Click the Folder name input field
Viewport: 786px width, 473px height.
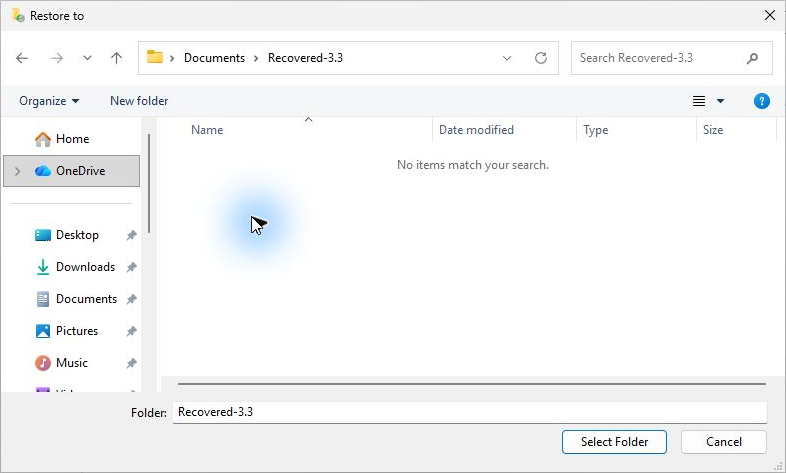tap(470, 412)
